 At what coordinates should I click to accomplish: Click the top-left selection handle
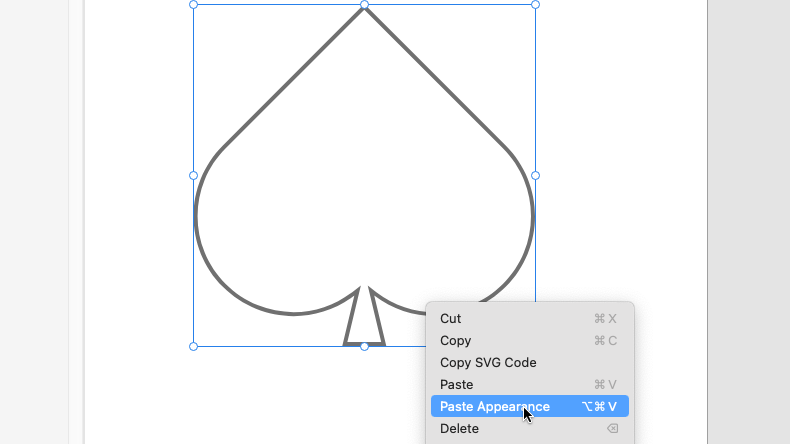click(194, 5)
